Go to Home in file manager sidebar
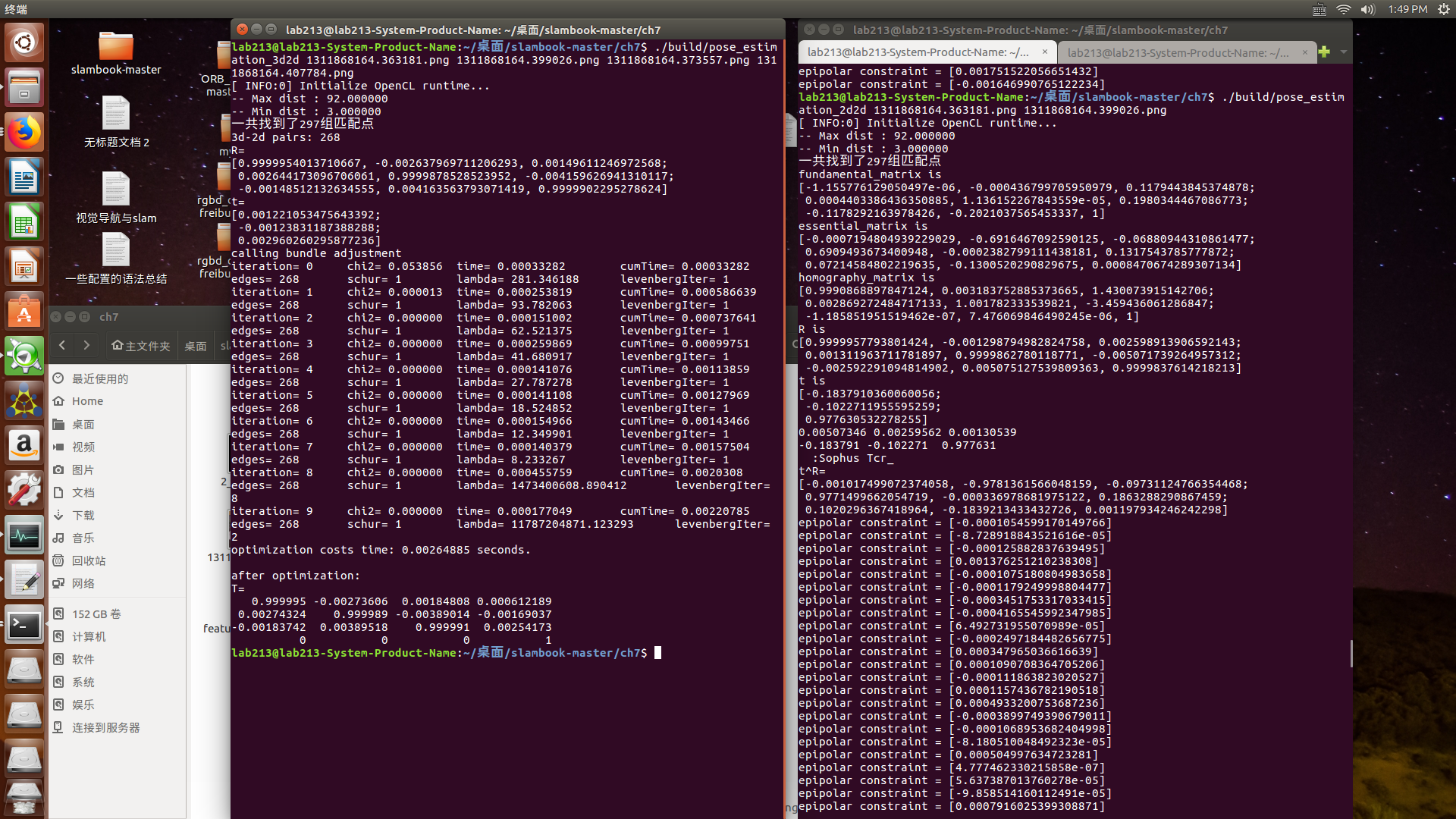This screenshot has width=1456, height=819. 87,401
